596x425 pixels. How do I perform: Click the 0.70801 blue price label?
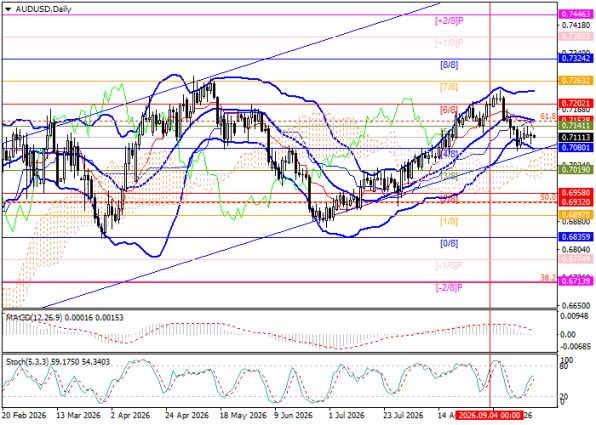[x=575, y=147]
